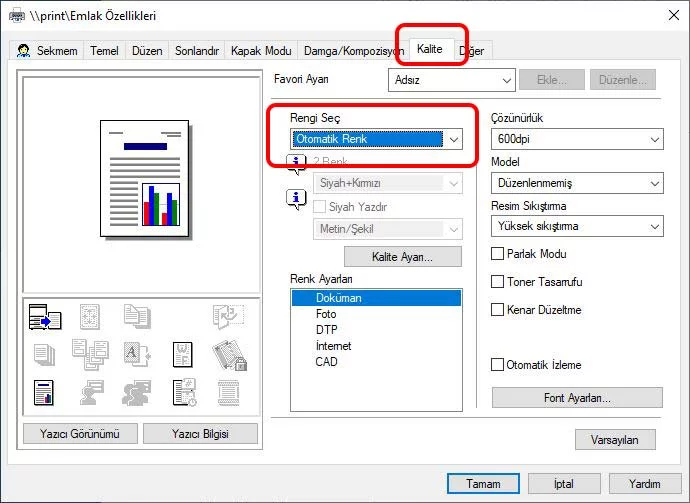Click the greyed stacked copies pages icon
This screenshot has width=690, height=503.
[x=44, y=355]
